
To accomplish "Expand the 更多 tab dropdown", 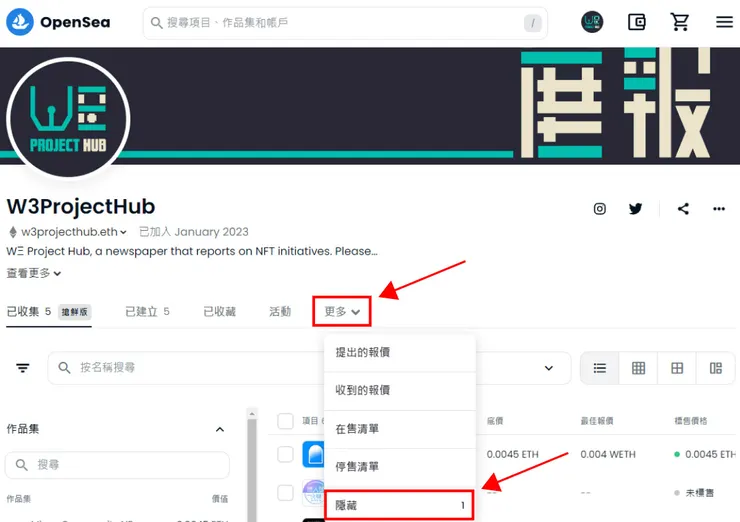I will (342, 312).
